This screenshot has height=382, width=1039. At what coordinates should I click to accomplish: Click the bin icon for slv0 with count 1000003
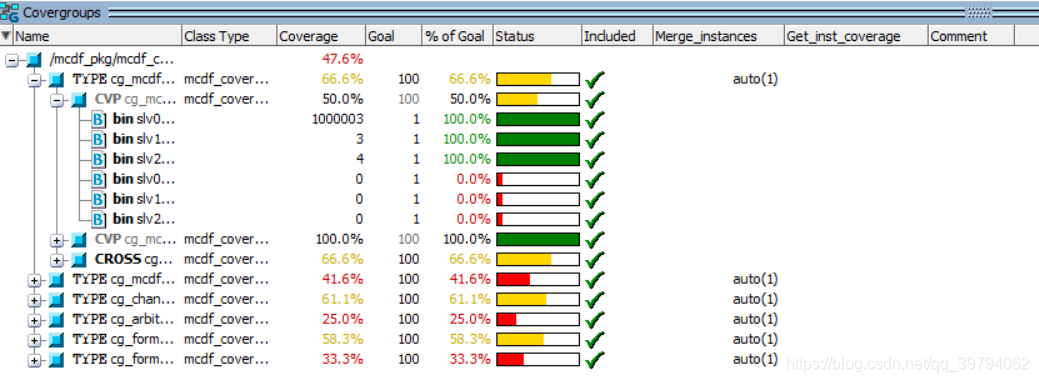coord(99,119)
